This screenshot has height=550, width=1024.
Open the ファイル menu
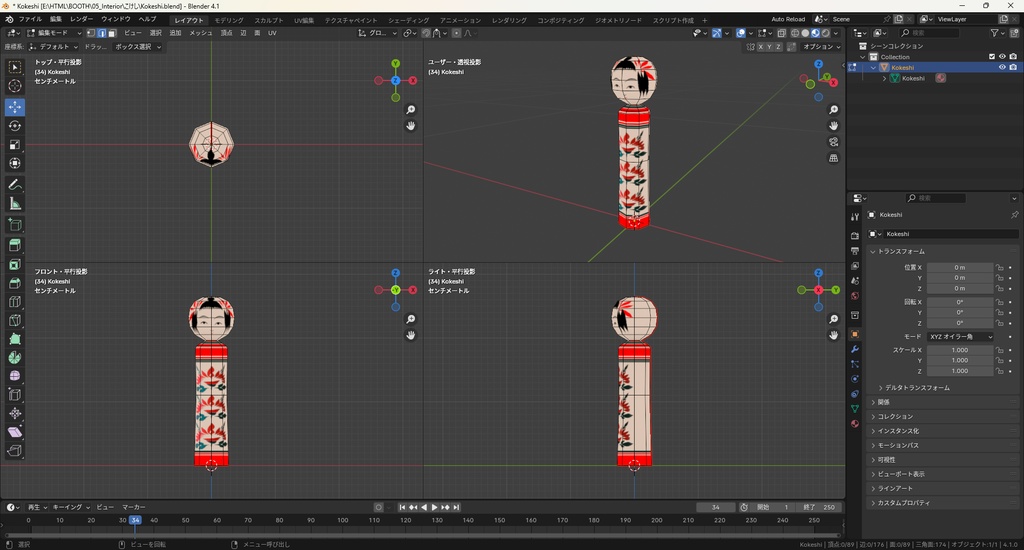(30, 19)
